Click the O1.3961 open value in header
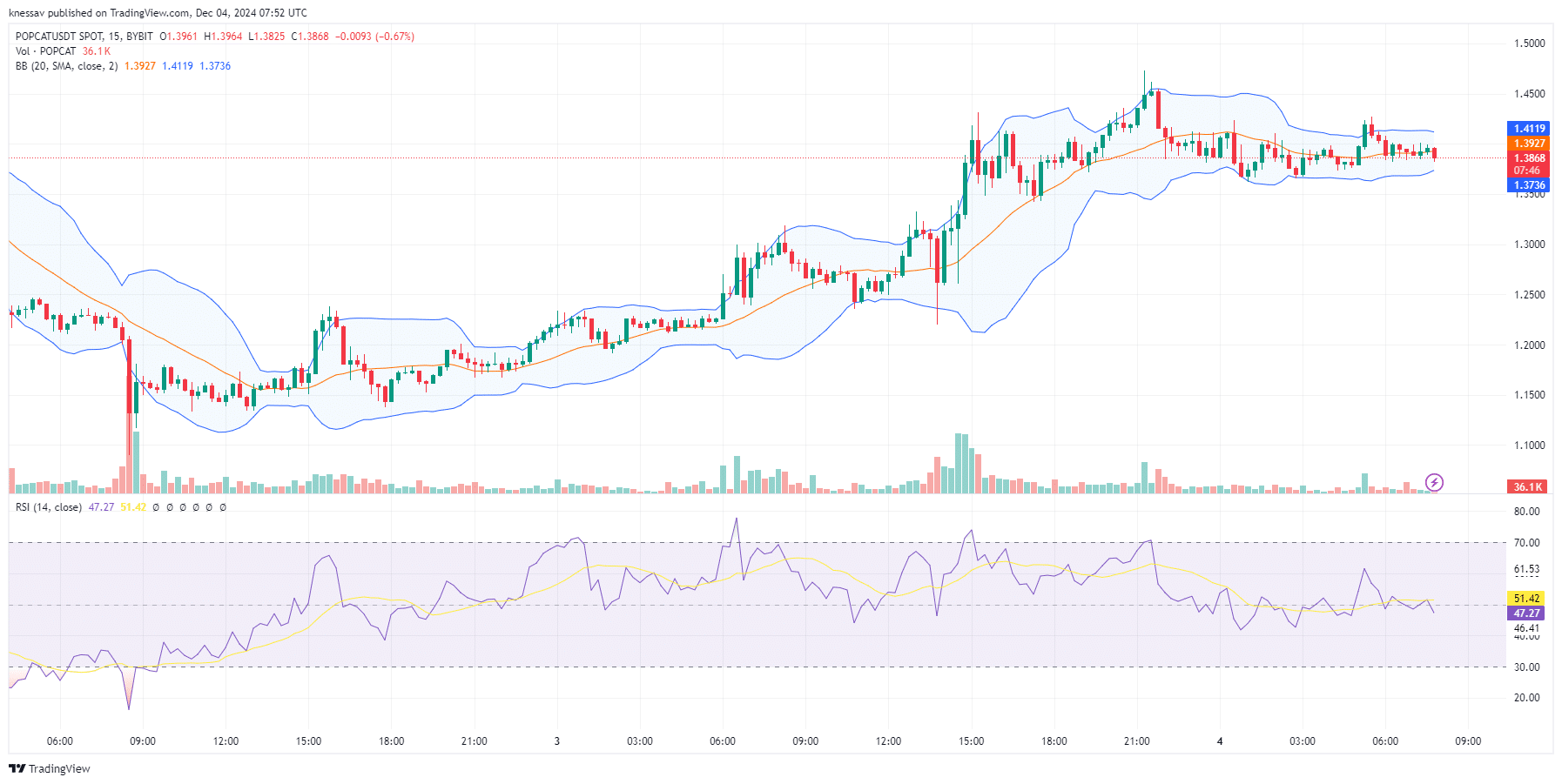 tap(178, 37)
